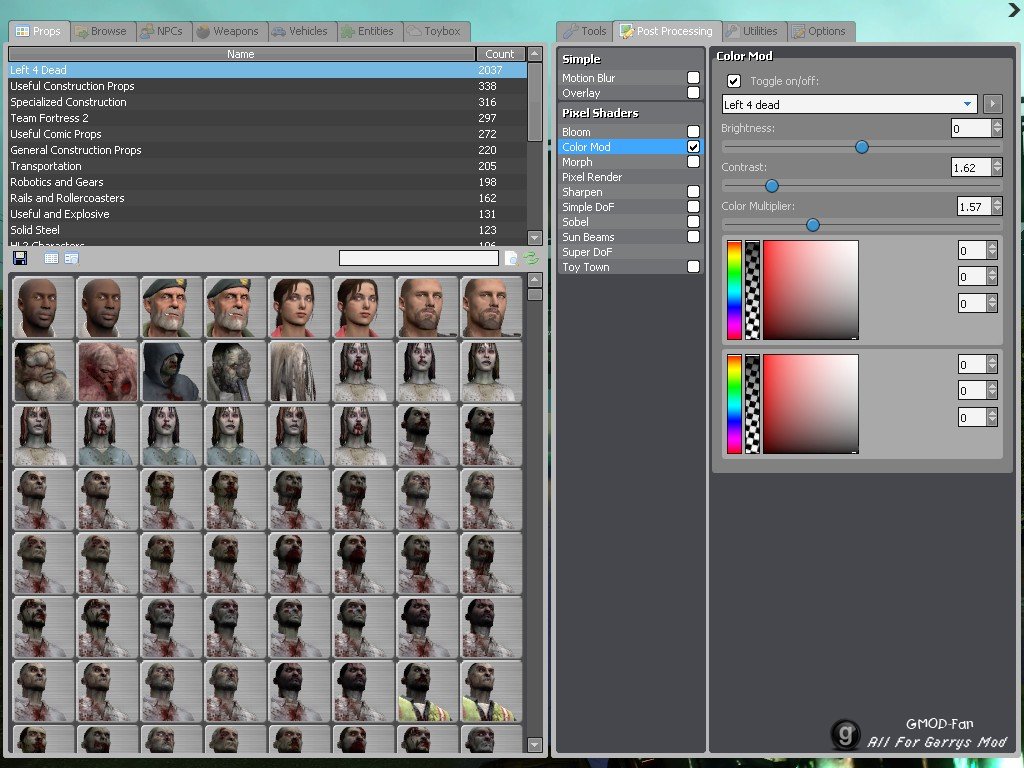Click the down arrow of the category list scrollbar
The image size is (1024, 768).
tap(535, 238)
